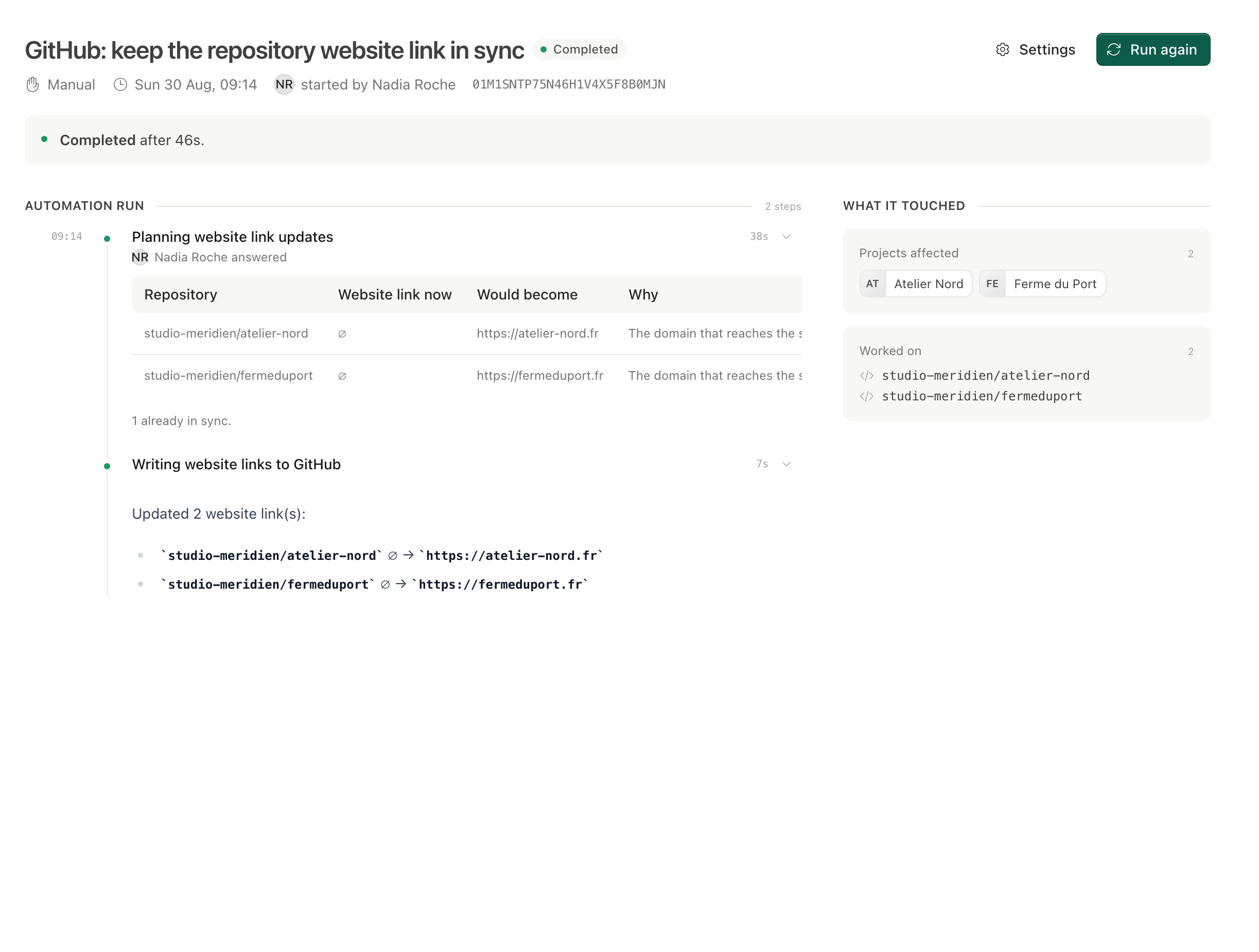Click the Projects affected label

pyautogui.click(x=908, y=253)
